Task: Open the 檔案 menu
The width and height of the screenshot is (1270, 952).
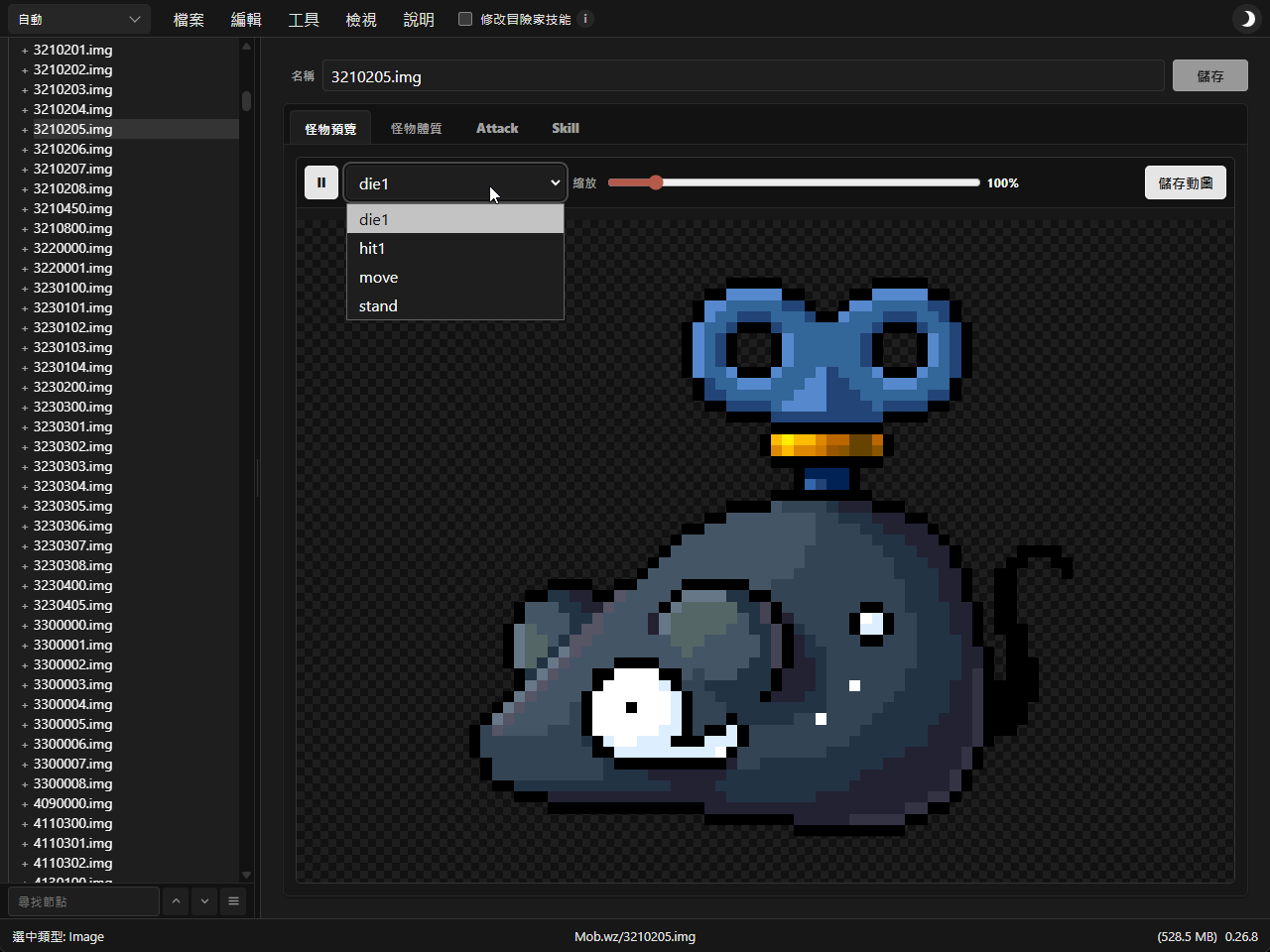Action: coord(189,20)
